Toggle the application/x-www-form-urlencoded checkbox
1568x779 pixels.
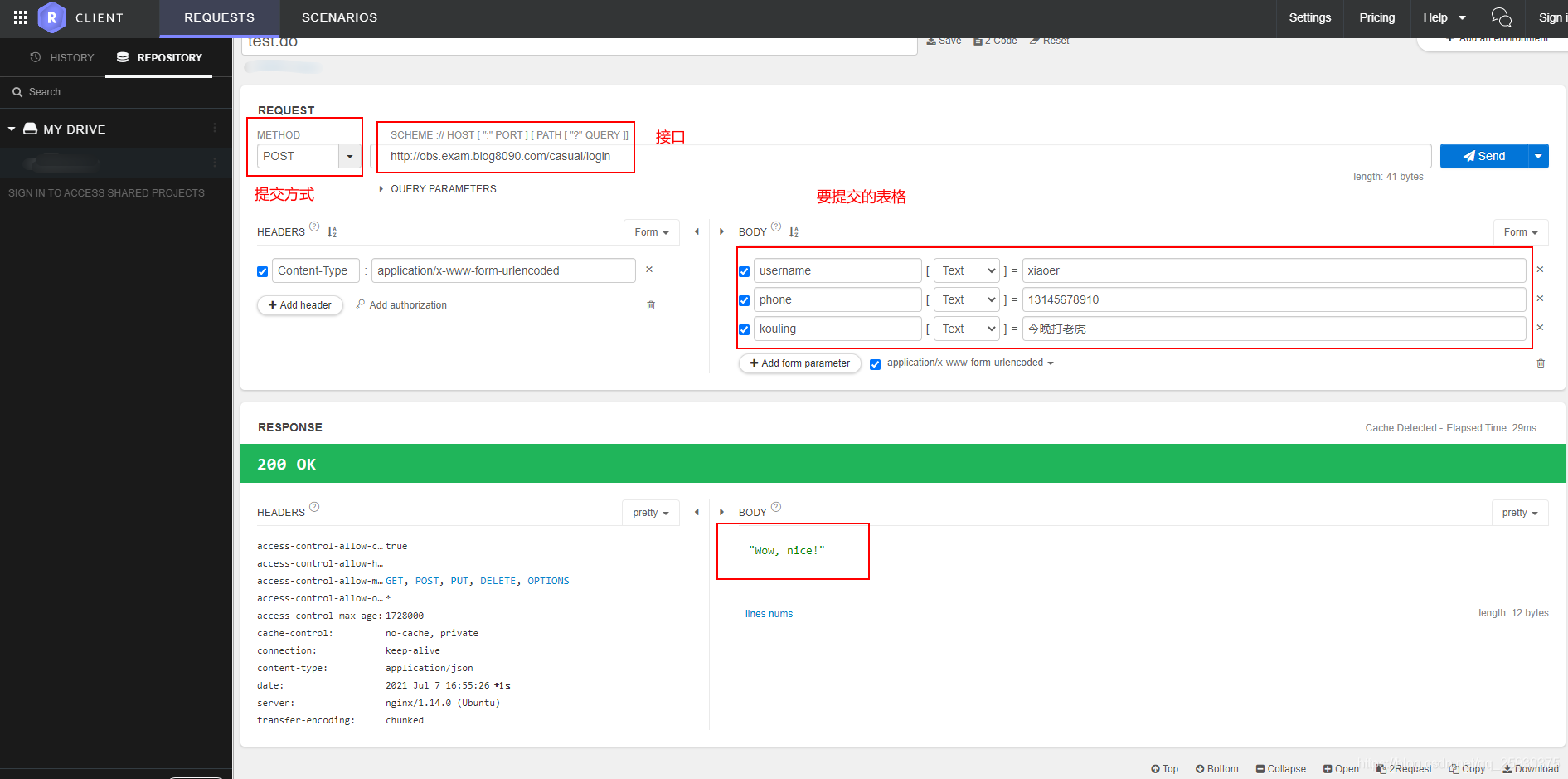[x=876, y=364]
